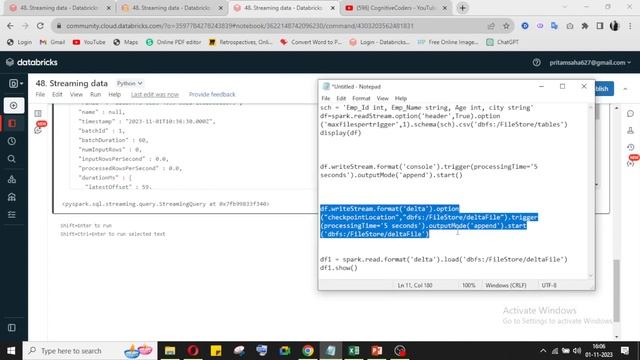Open PowerPoint from the Windows taskbar

pyautogui.click(x=377, y=351)
